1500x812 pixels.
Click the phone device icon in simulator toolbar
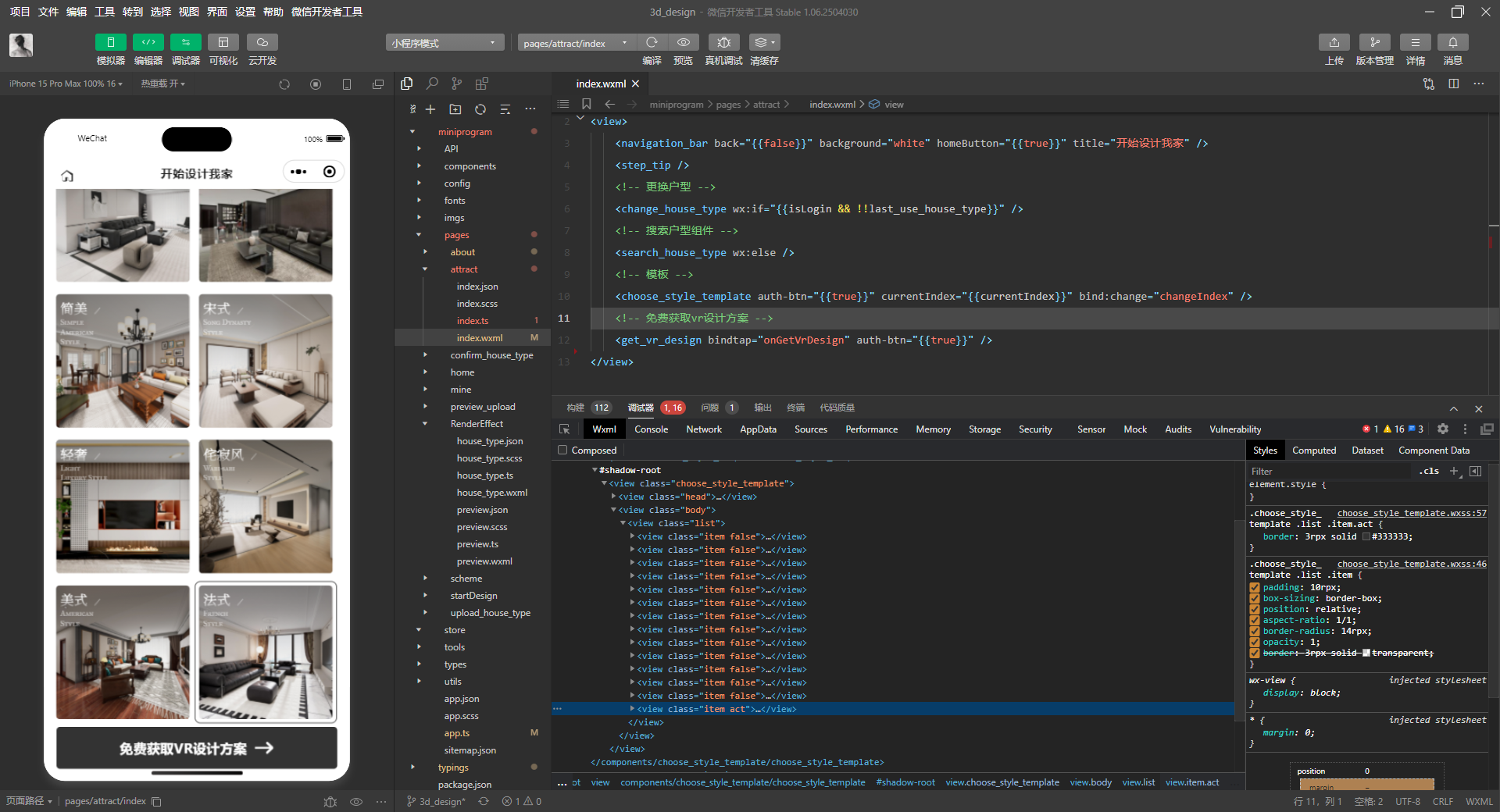347,84
